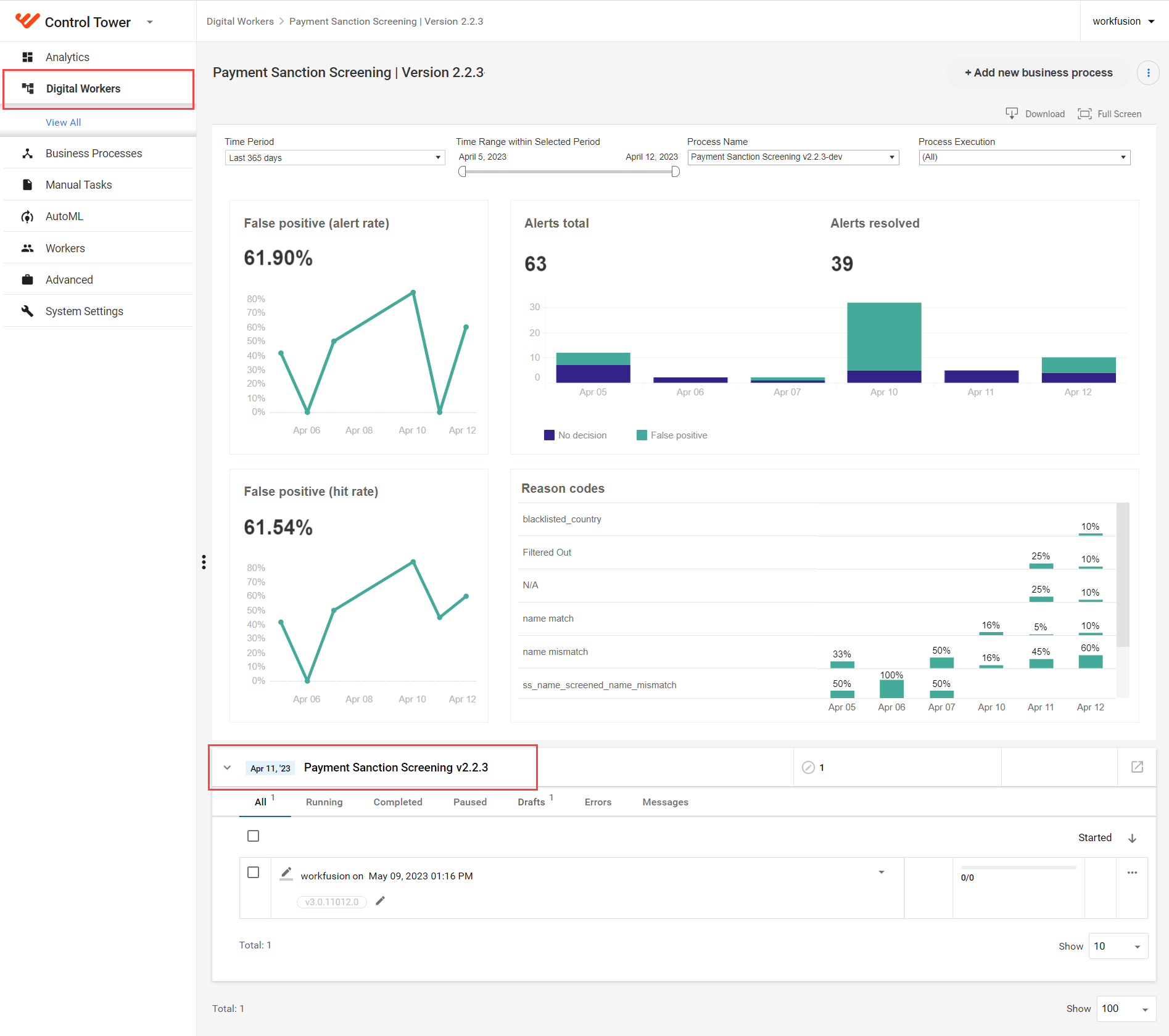
Task: Collapse the Payment Sanction Screening v2.2.3 row
Action: [227, 768]
